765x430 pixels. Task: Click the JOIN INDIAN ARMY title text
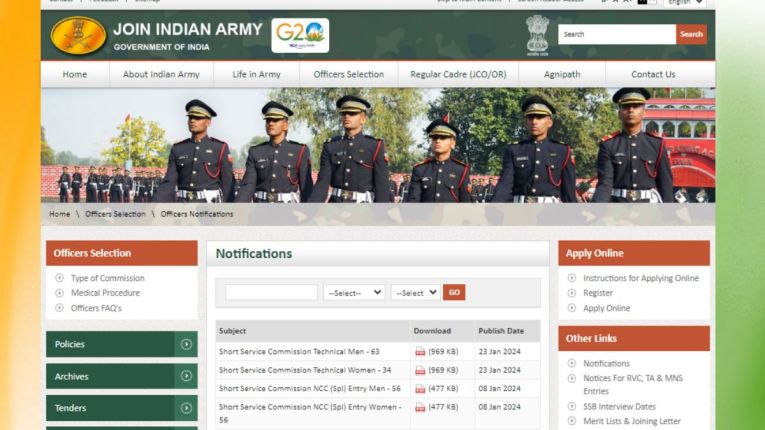(x=188, y=29)
